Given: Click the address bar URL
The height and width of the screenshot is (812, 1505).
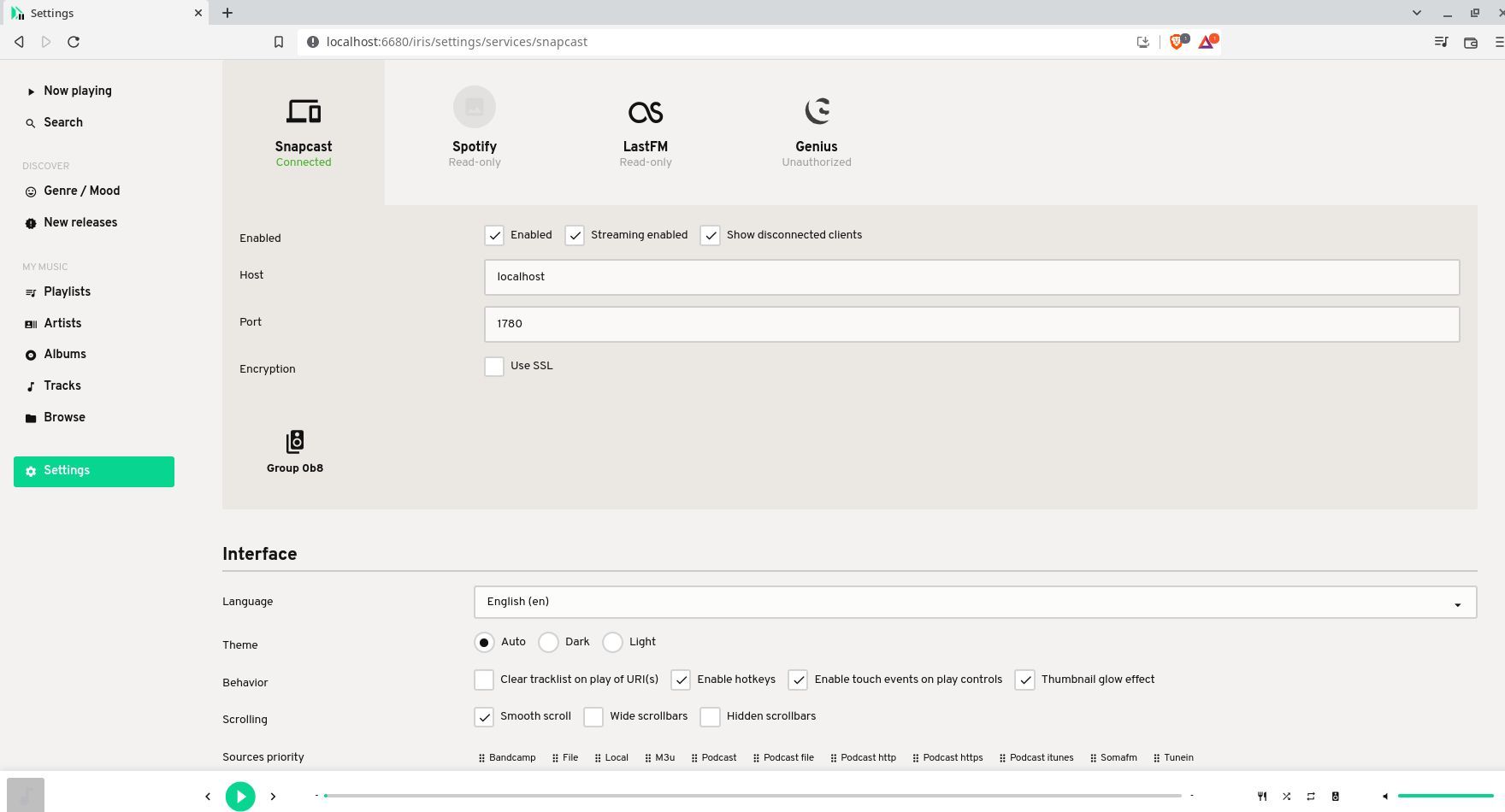Looking at the screenshot, I should point(457,42).
